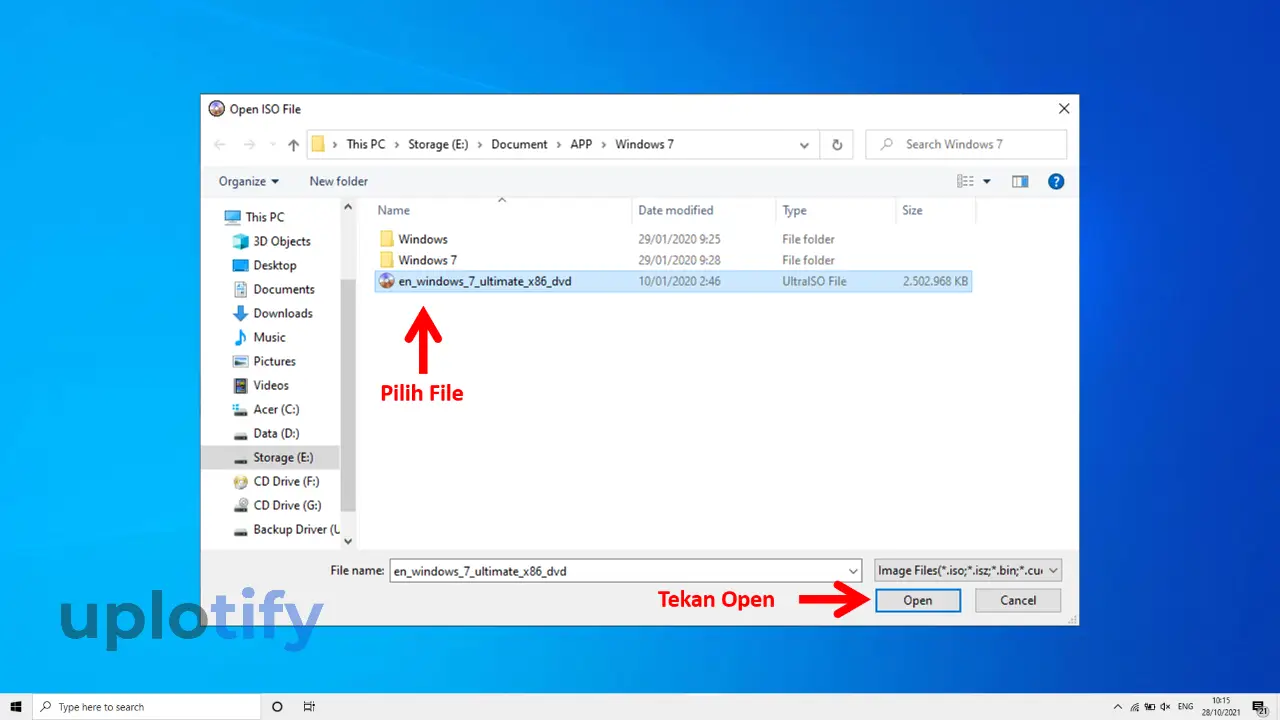Click the Open button
The image size is (1280, 720).
point(917,600)
